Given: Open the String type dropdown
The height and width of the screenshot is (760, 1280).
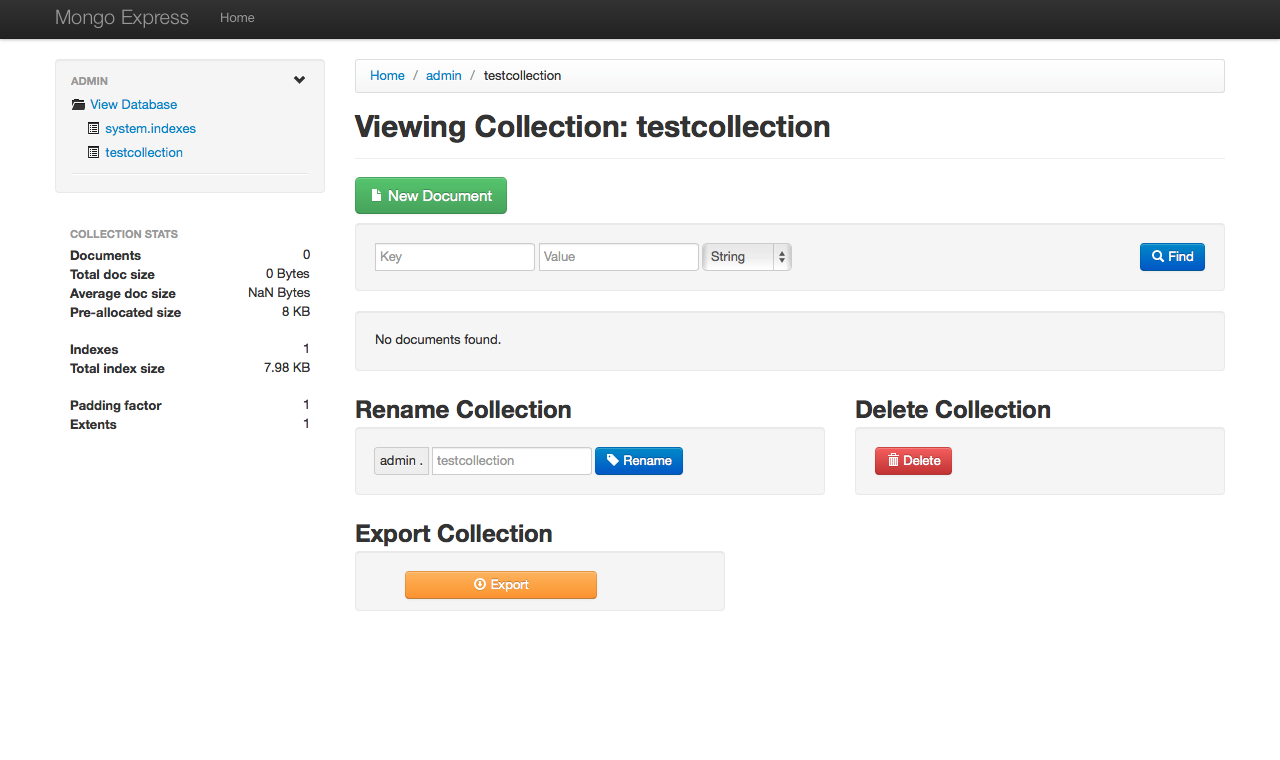Looking at the screenshot, I should click(746, 257).
